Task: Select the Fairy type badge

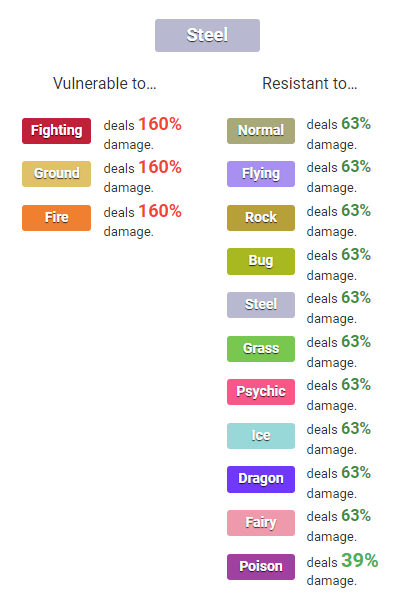Action: click(261, 523)
